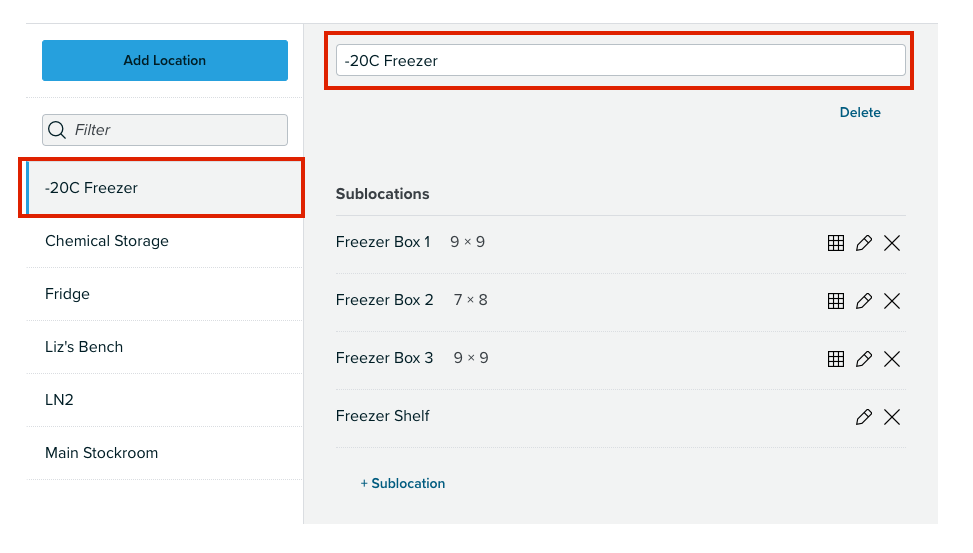
Task: Edit Freezer Box 1 with pencil icon
Action: (x=863, y=243)
